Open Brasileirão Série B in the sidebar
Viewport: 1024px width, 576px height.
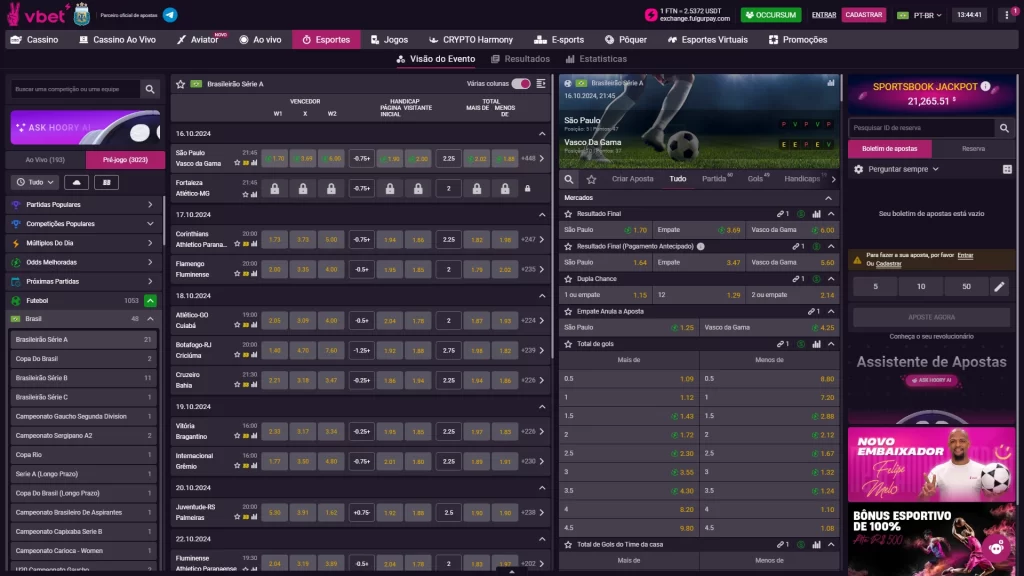click(83, 377)
